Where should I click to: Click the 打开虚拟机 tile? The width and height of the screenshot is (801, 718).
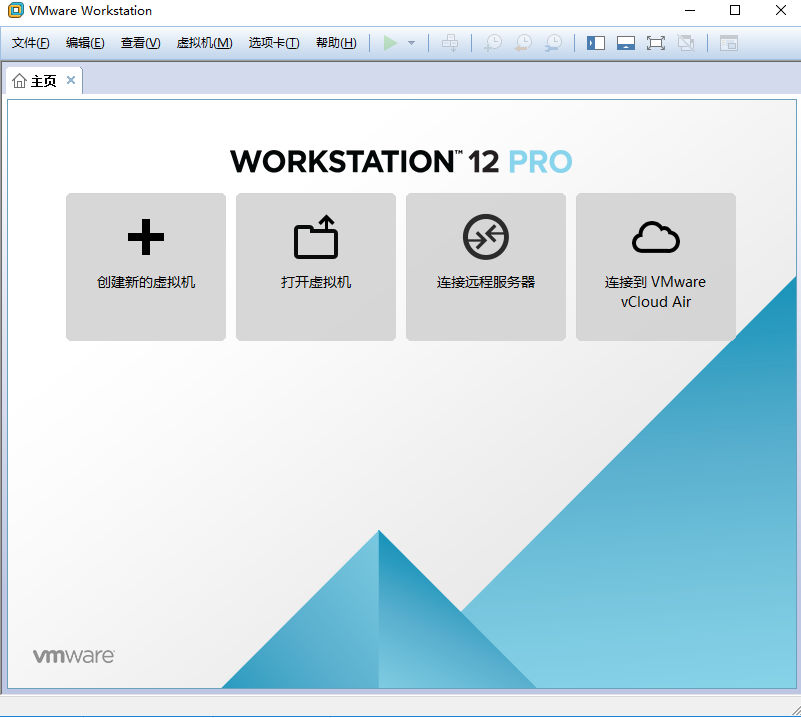pos(316,267)
